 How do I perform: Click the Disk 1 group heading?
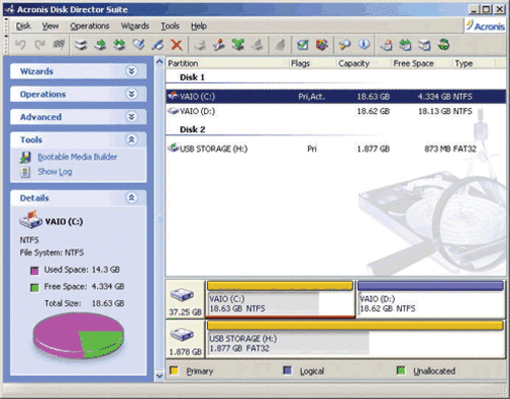pos(192,77)
